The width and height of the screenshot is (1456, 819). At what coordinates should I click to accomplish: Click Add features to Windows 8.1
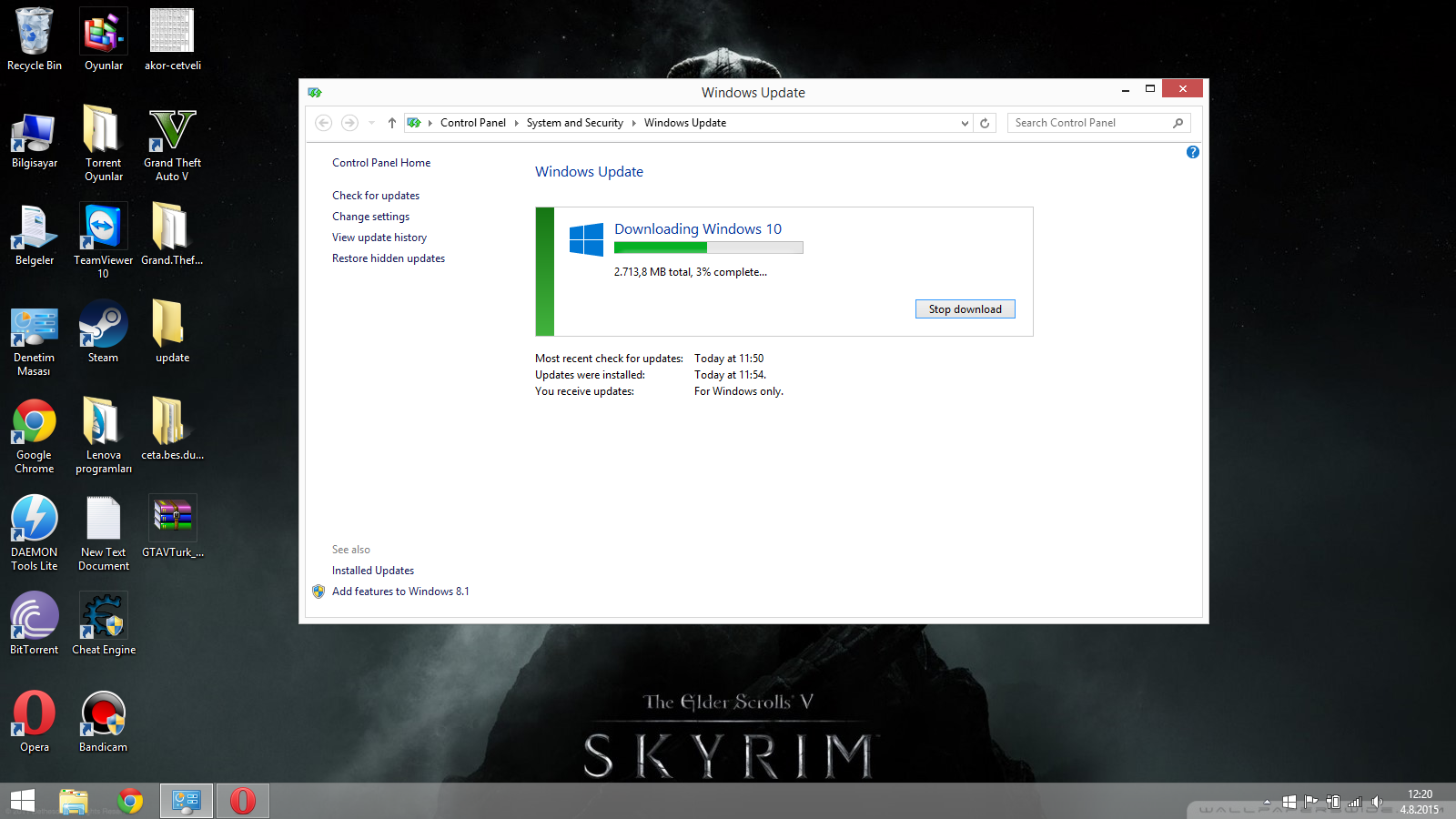point(400,591)
